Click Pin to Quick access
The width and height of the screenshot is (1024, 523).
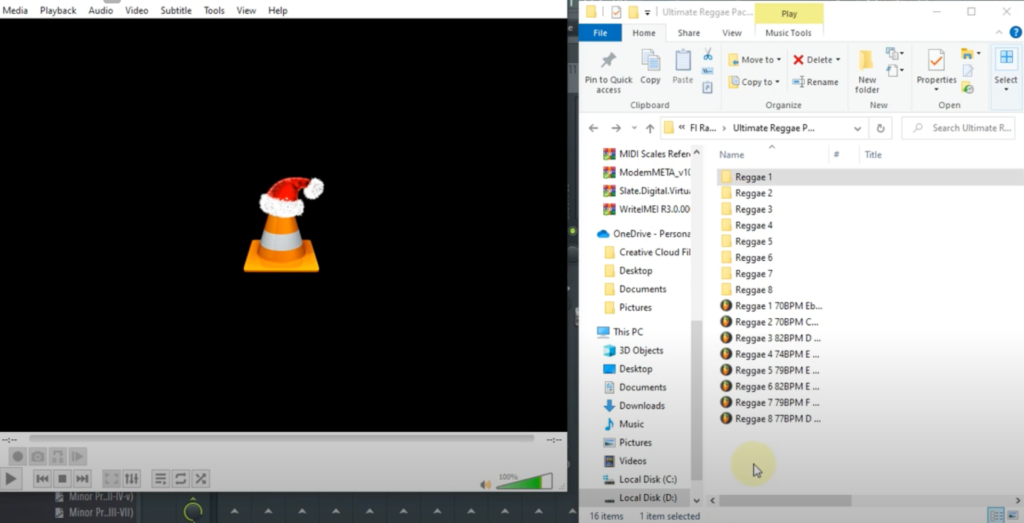tap(609, 72)
